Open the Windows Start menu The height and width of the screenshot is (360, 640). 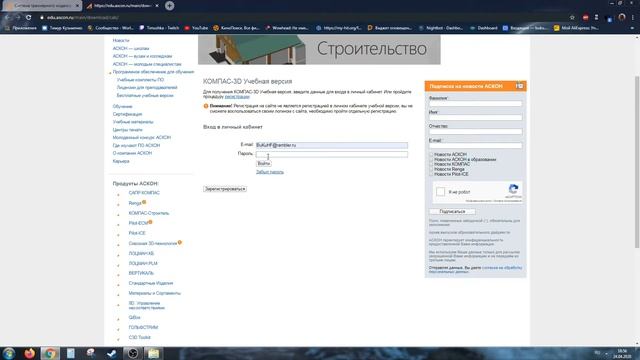9,353
